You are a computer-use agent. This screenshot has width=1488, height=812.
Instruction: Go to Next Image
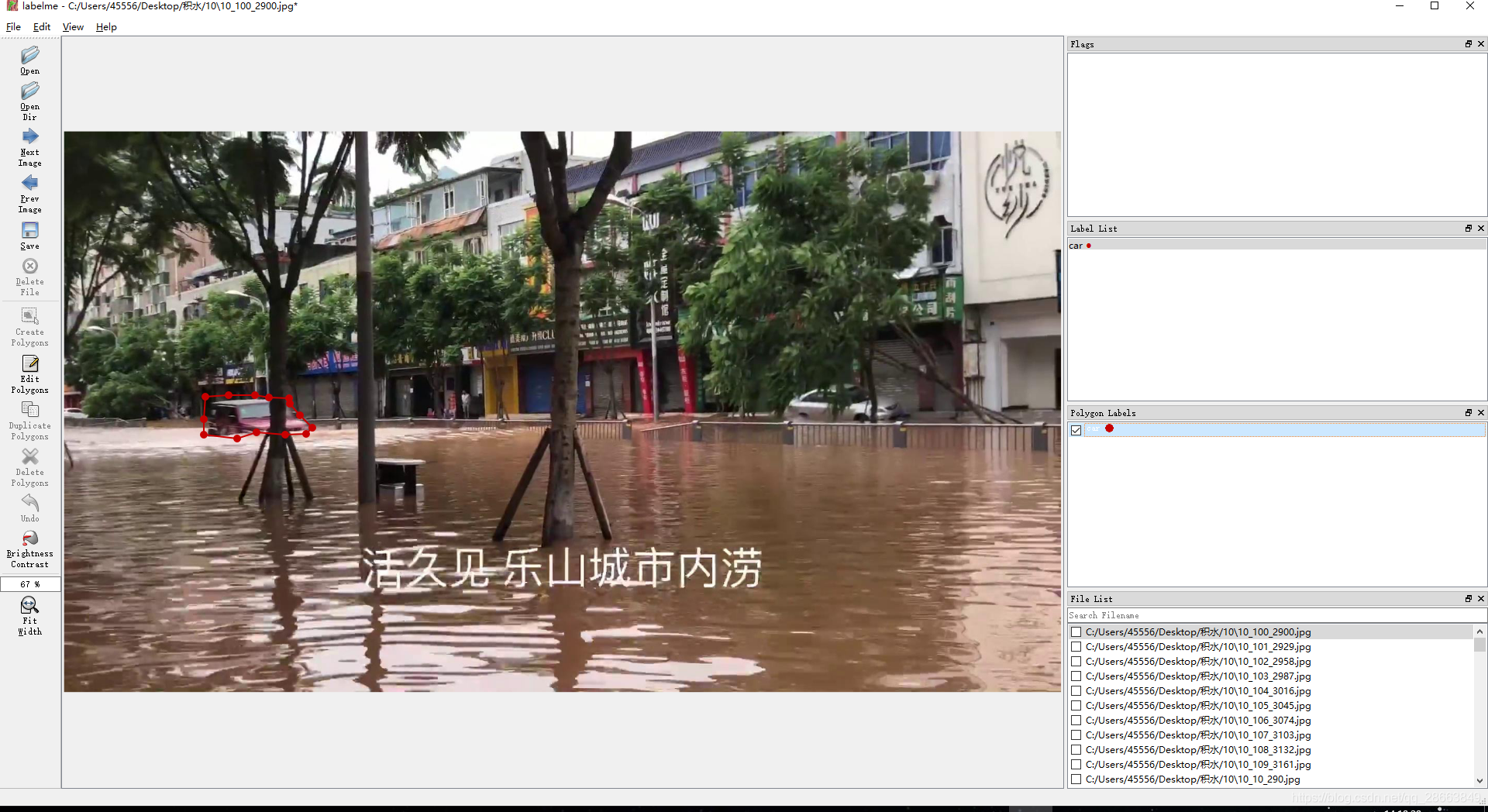pos(29,137)
